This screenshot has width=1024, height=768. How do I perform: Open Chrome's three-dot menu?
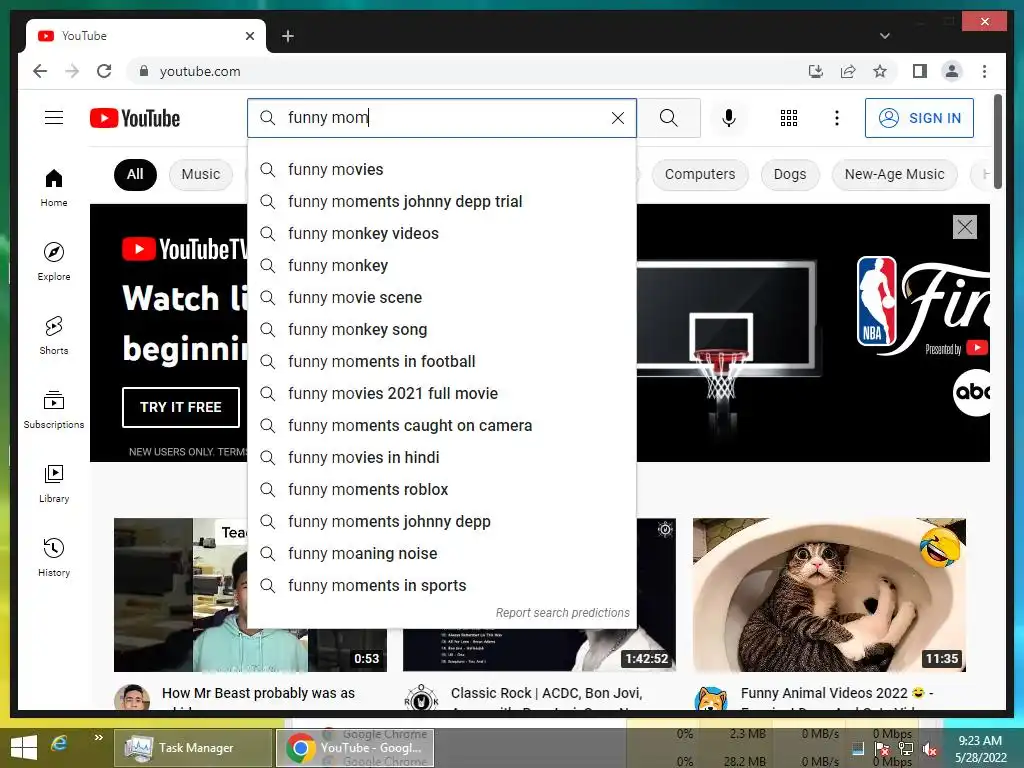click(x=984, y=71)
